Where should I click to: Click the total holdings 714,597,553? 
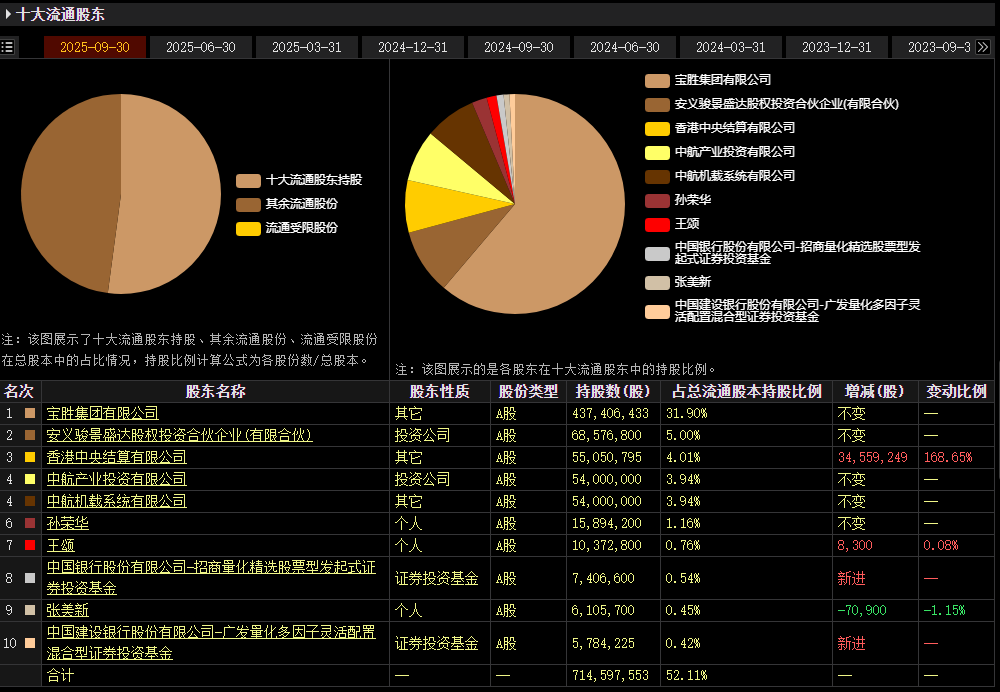coord(610,675)
